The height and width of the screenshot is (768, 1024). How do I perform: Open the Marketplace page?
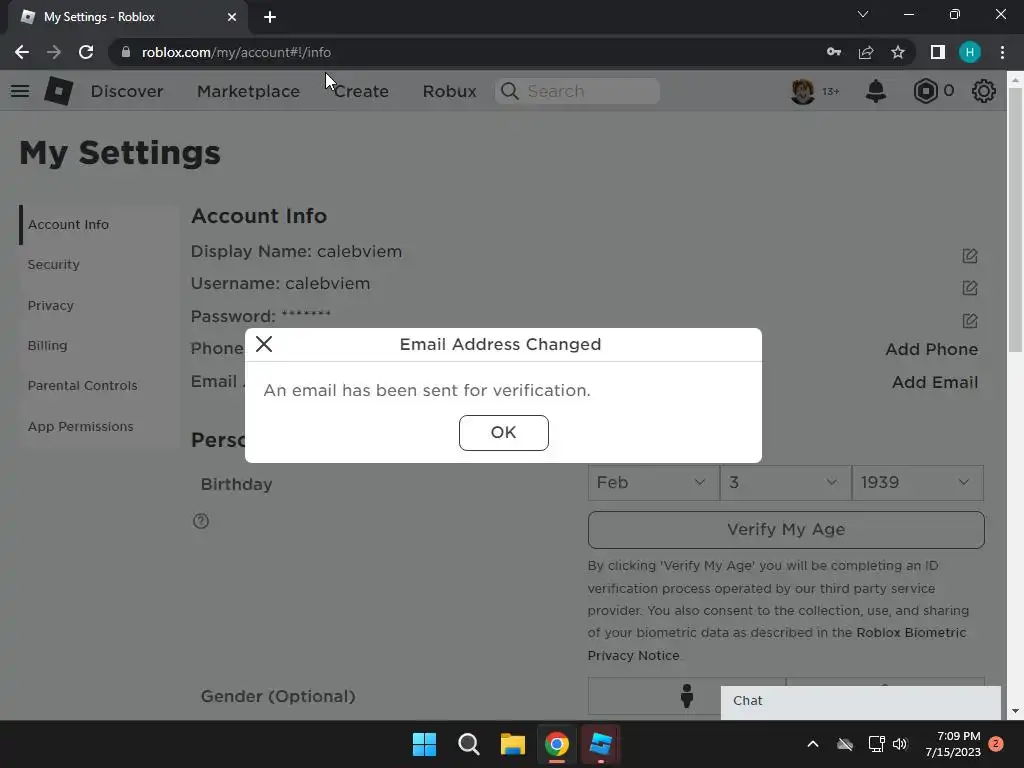248,91
